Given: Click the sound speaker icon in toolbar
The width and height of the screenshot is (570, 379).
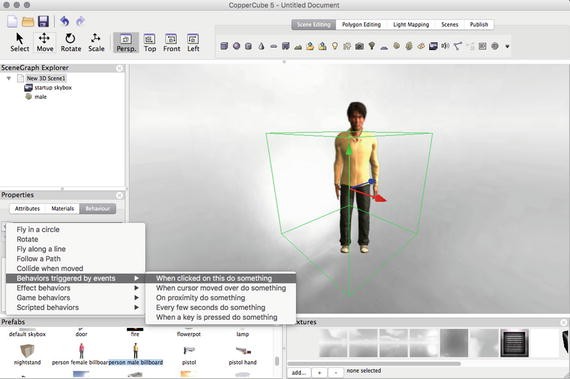Looking at the screenshot, I should (445, 46).
